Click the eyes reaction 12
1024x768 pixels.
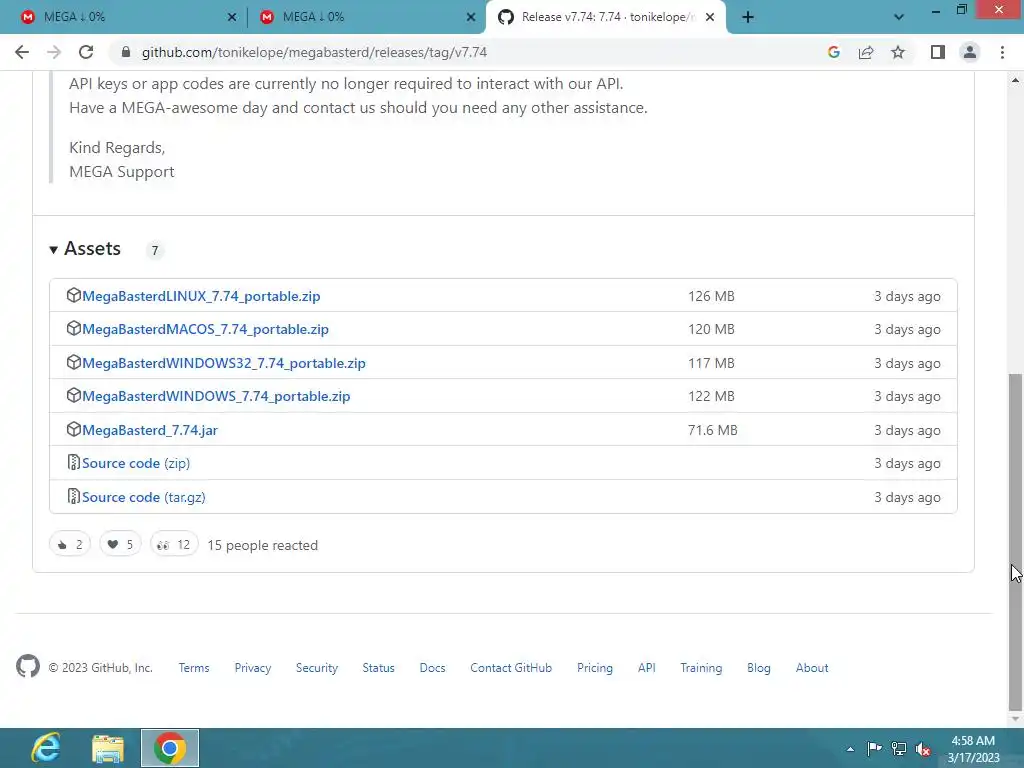click(174, 545)
